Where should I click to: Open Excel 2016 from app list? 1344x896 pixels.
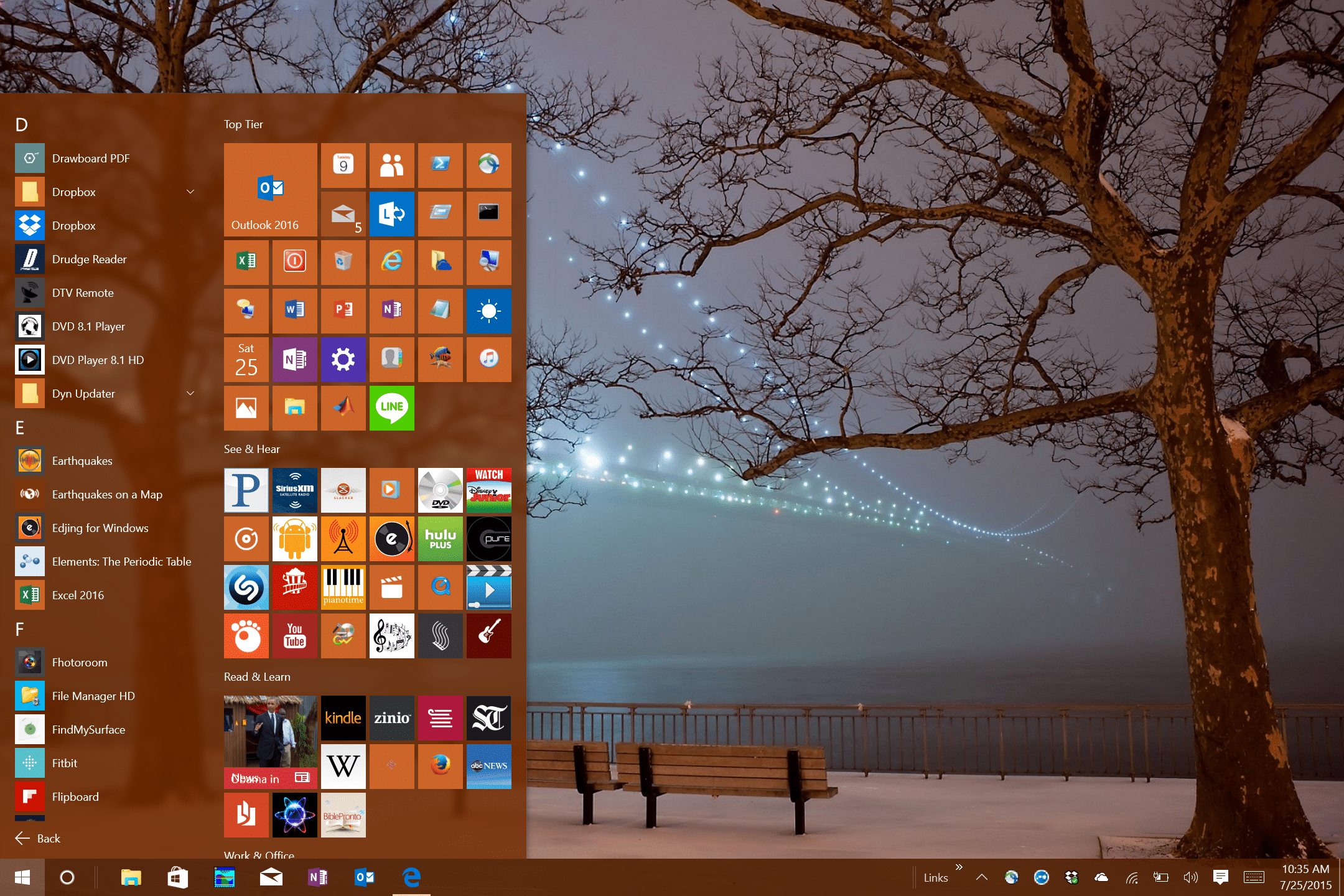[x=106, y=595]
